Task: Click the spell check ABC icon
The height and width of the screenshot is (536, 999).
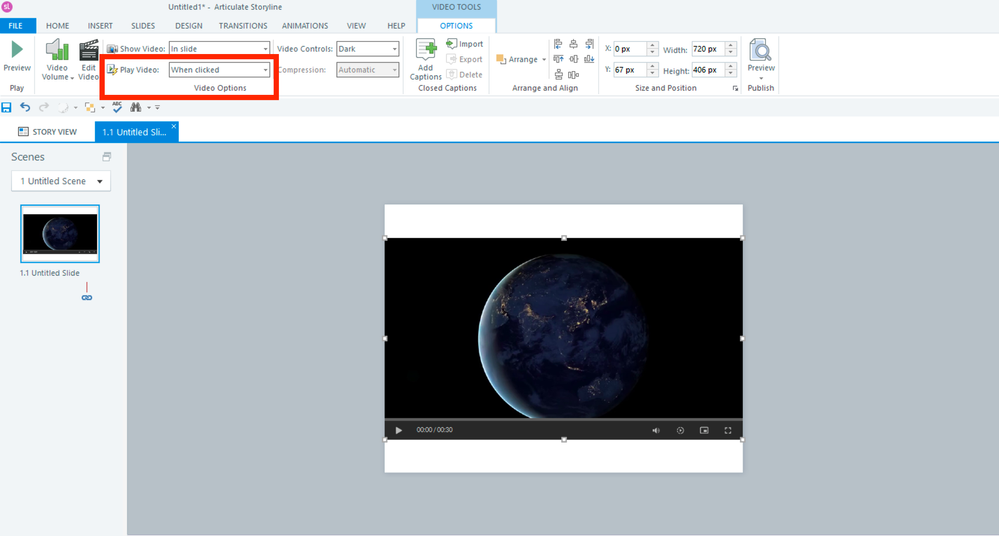Action: [x=117, y=107]
